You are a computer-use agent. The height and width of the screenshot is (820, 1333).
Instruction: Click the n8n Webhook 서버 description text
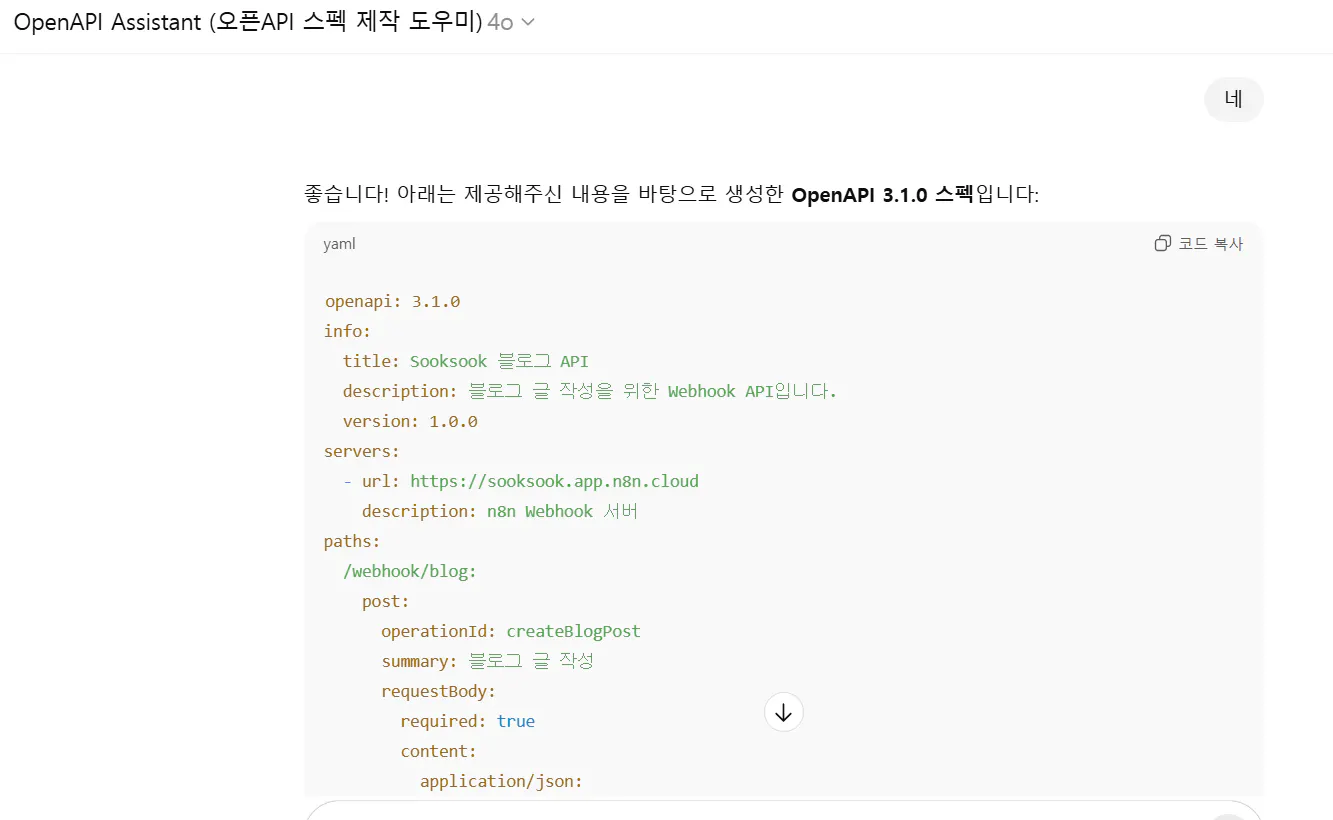tap(562, 511)
